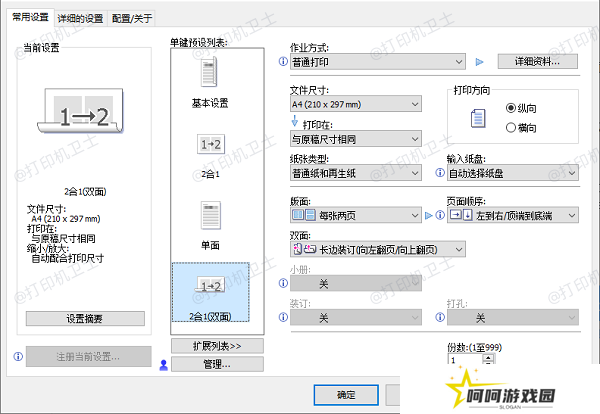Select the 横向 orientation radio button
The width and height of the screenshot is (600, 414).
coord(510,127)
